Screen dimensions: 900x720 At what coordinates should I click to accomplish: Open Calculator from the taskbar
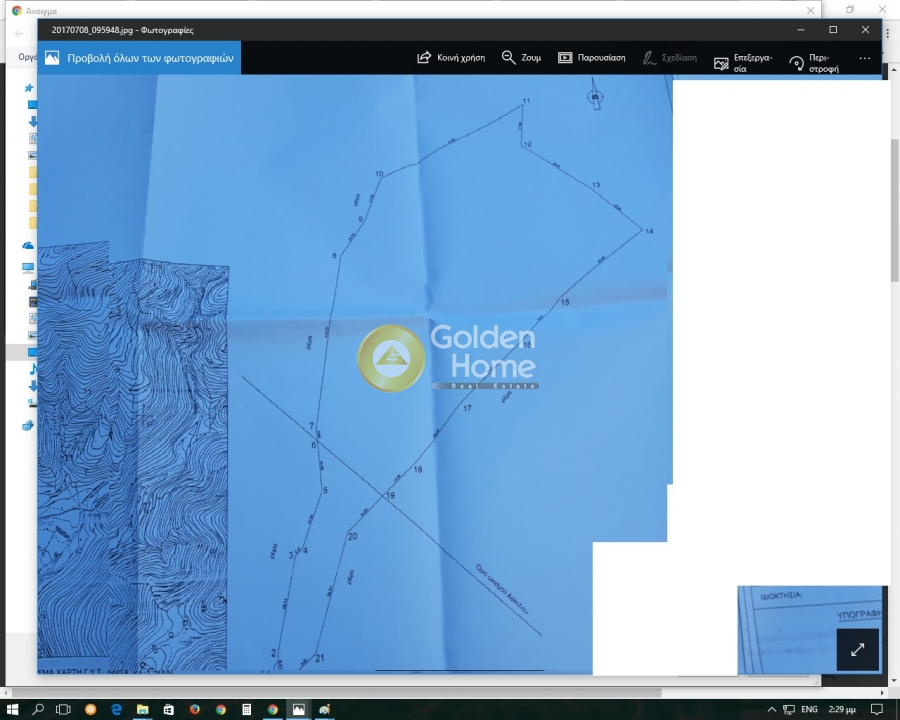[246, 709]
